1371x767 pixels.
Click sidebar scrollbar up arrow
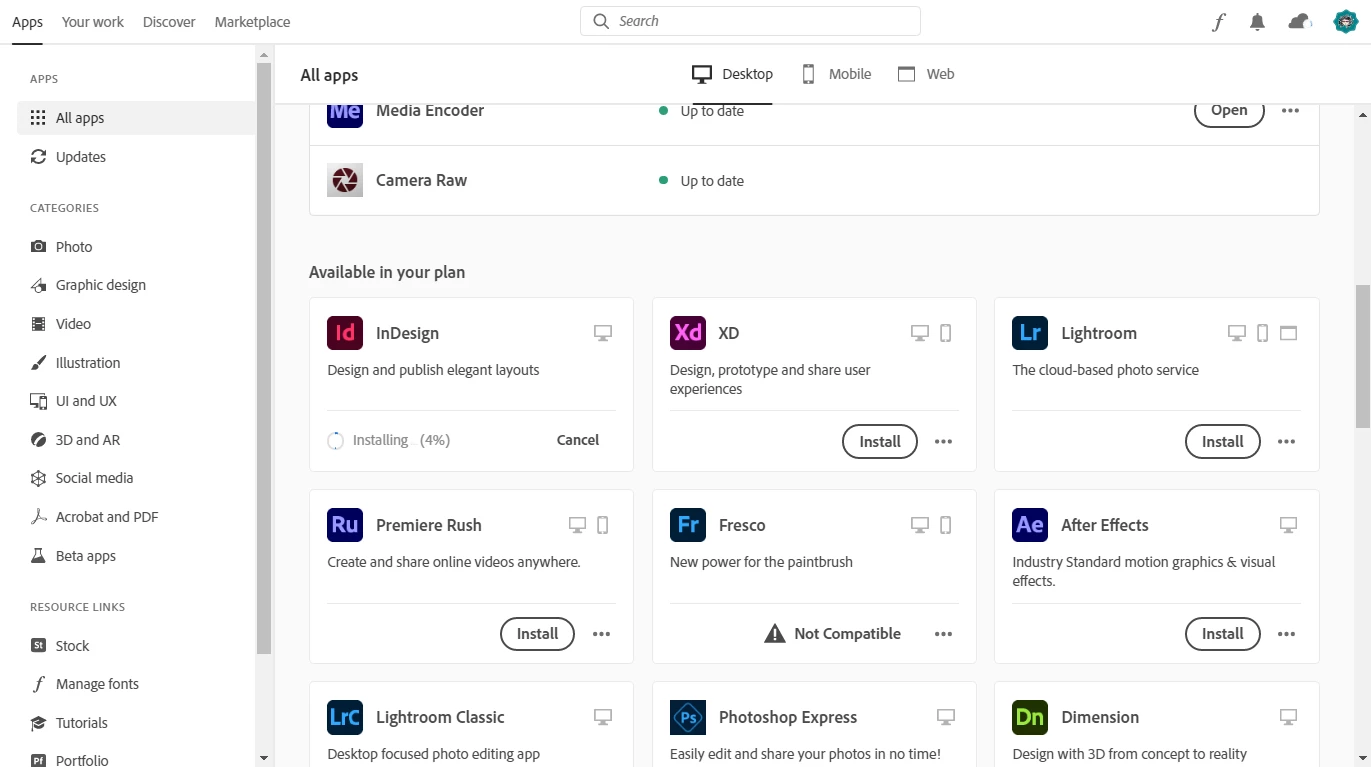click(264, 53)
